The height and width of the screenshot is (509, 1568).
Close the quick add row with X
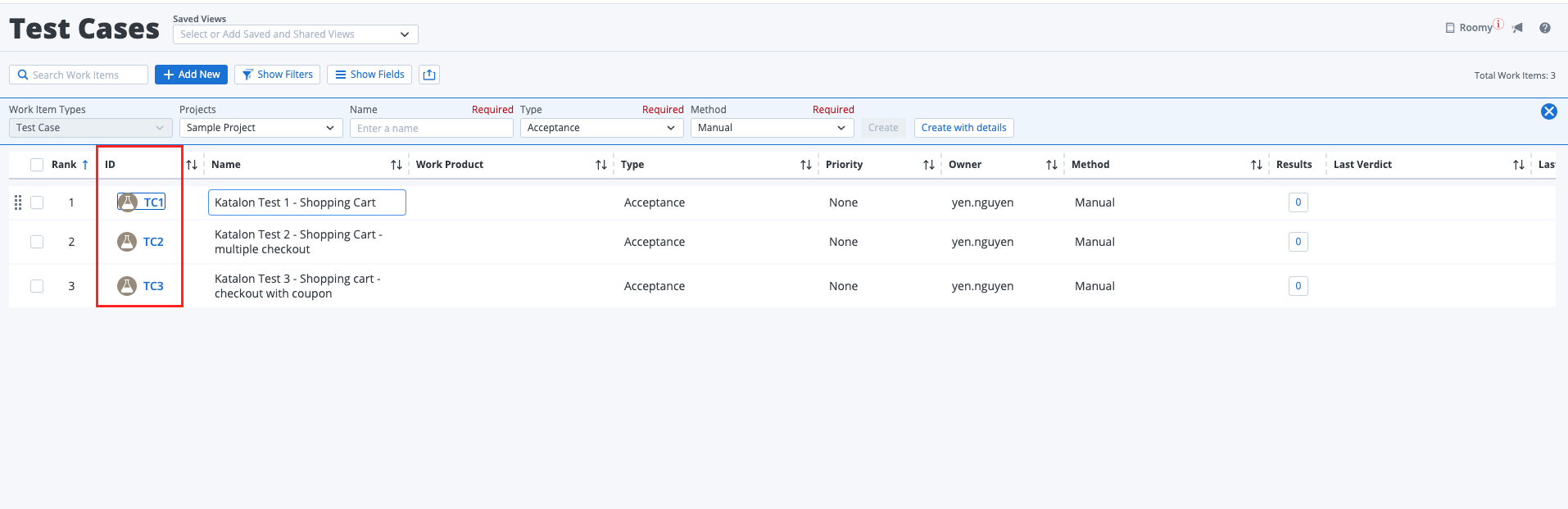[1548, 111]
